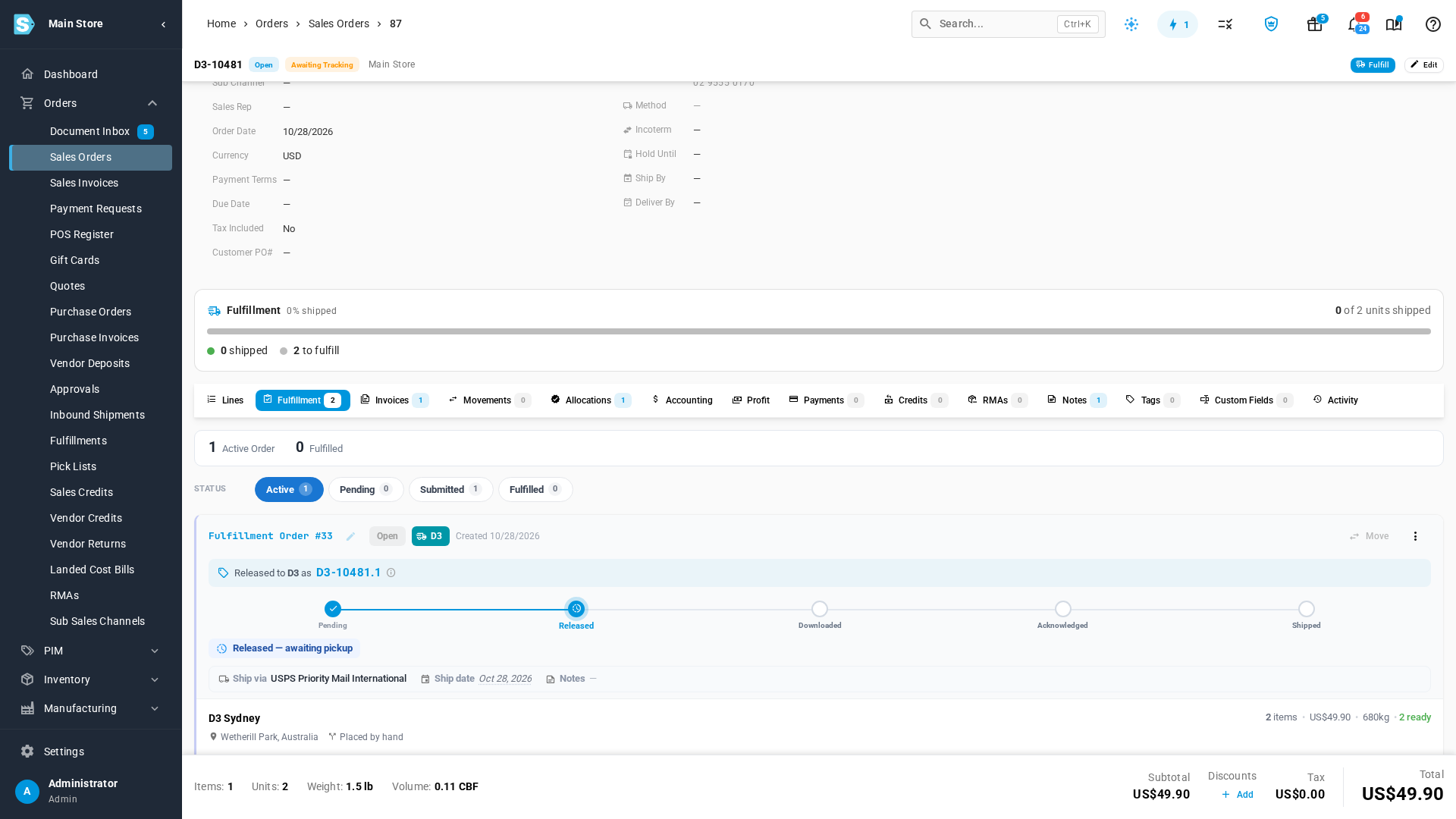Open the Activity tab
The height and width of the screenshot is (819, 1456).
(1335, 400)
